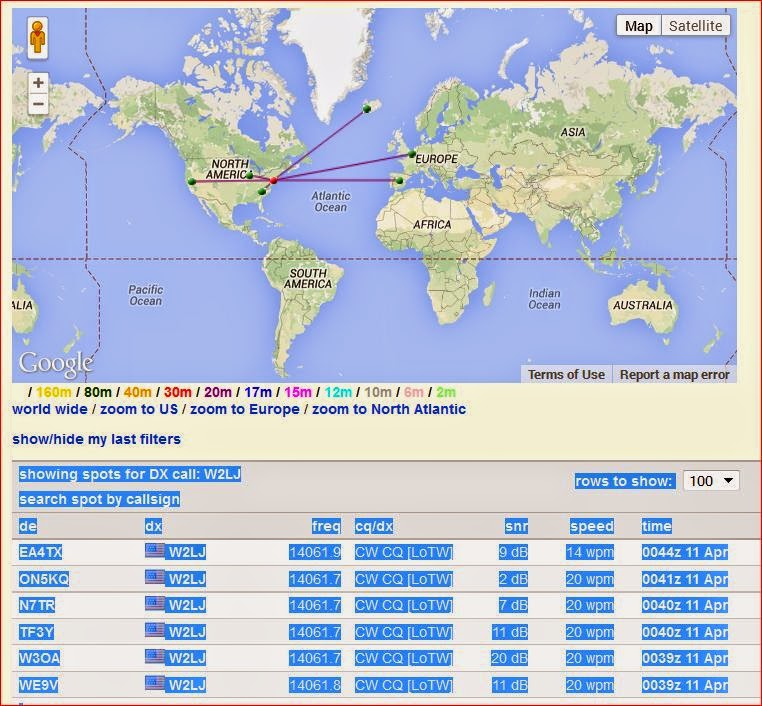Click the green spotter marker on Iceland
Viewport: 762px width, 706px height.
click(367, 109)
